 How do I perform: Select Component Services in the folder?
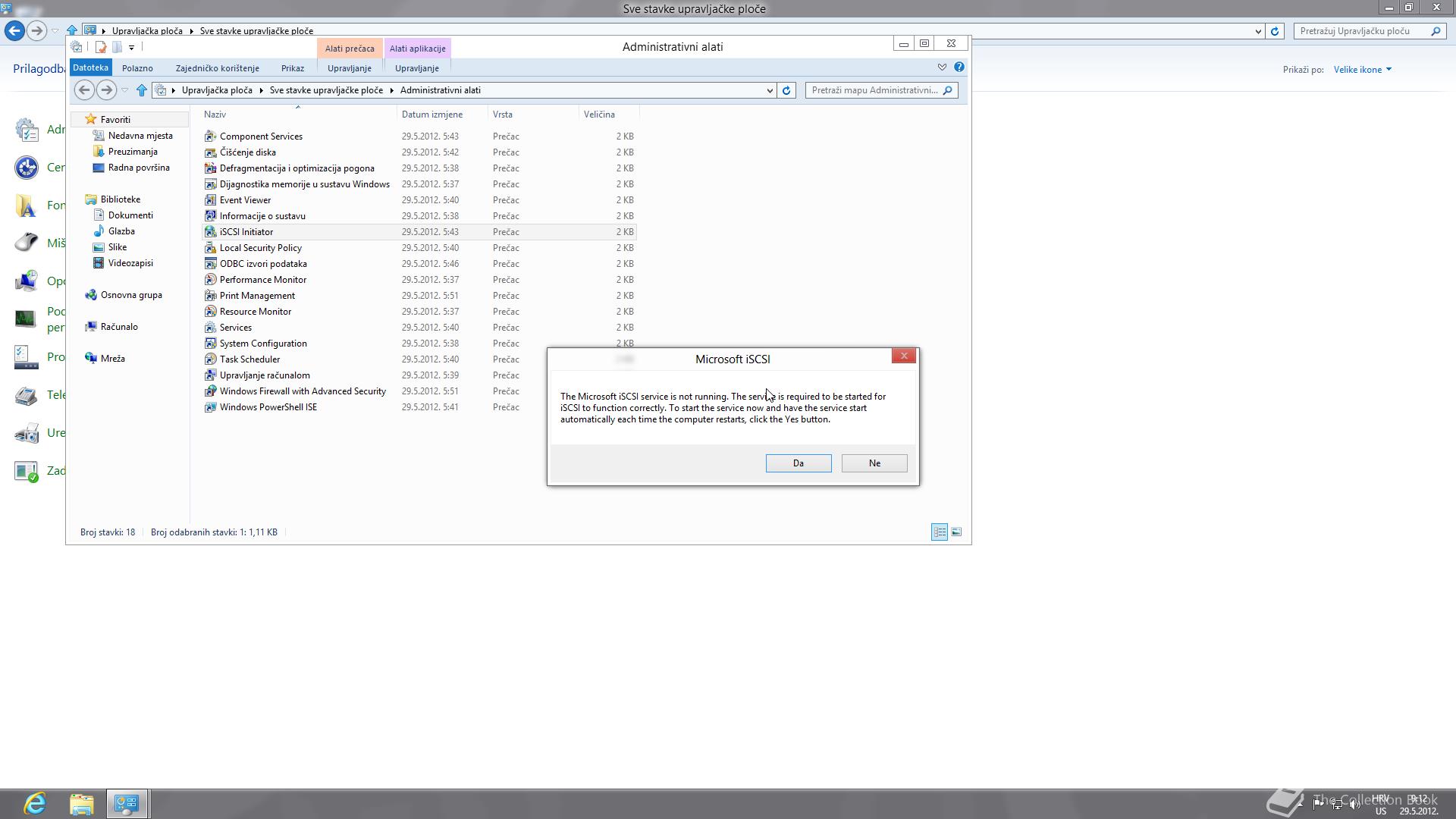pyautogui.click(x=261, y=136)
